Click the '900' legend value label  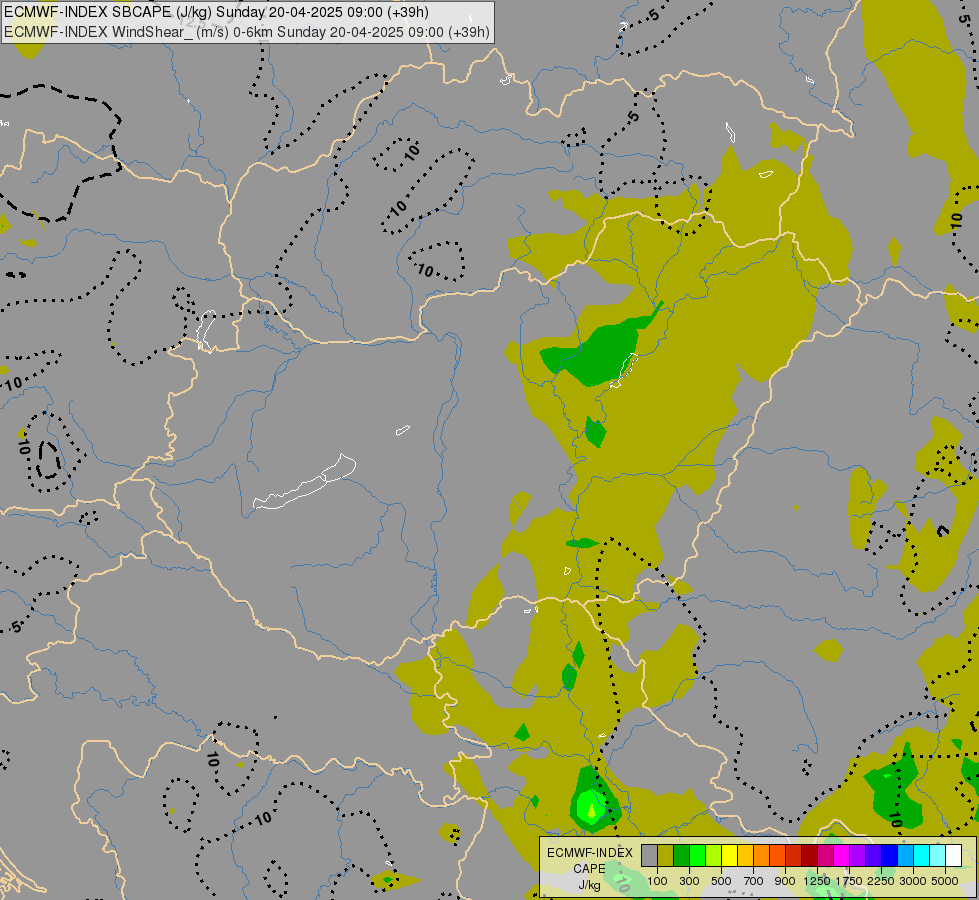pos(785,881)
